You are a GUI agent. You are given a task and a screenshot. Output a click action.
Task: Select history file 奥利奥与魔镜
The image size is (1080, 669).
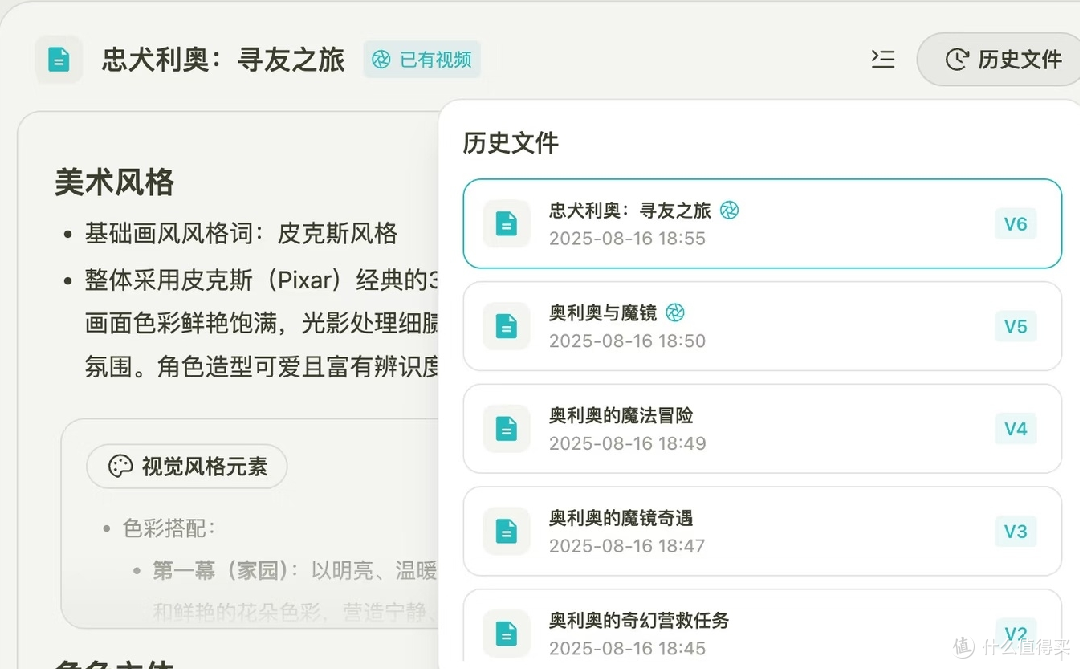(762, 326)
